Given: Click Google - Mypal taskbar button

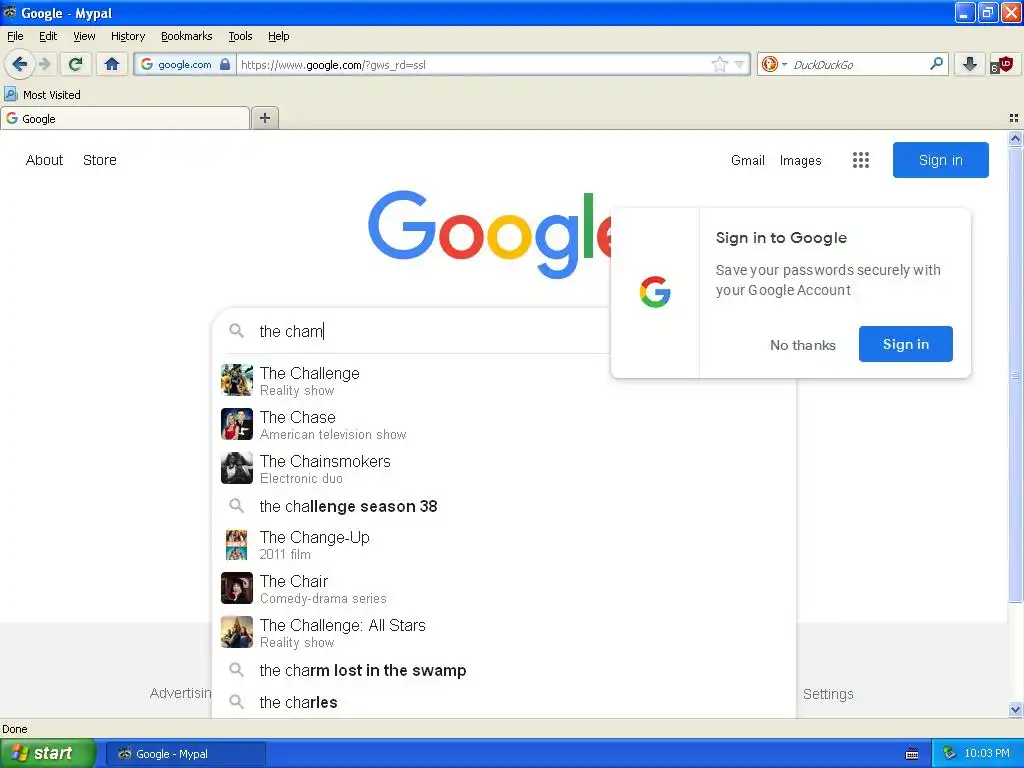Looking at the screenshot, I should (185, 754).
